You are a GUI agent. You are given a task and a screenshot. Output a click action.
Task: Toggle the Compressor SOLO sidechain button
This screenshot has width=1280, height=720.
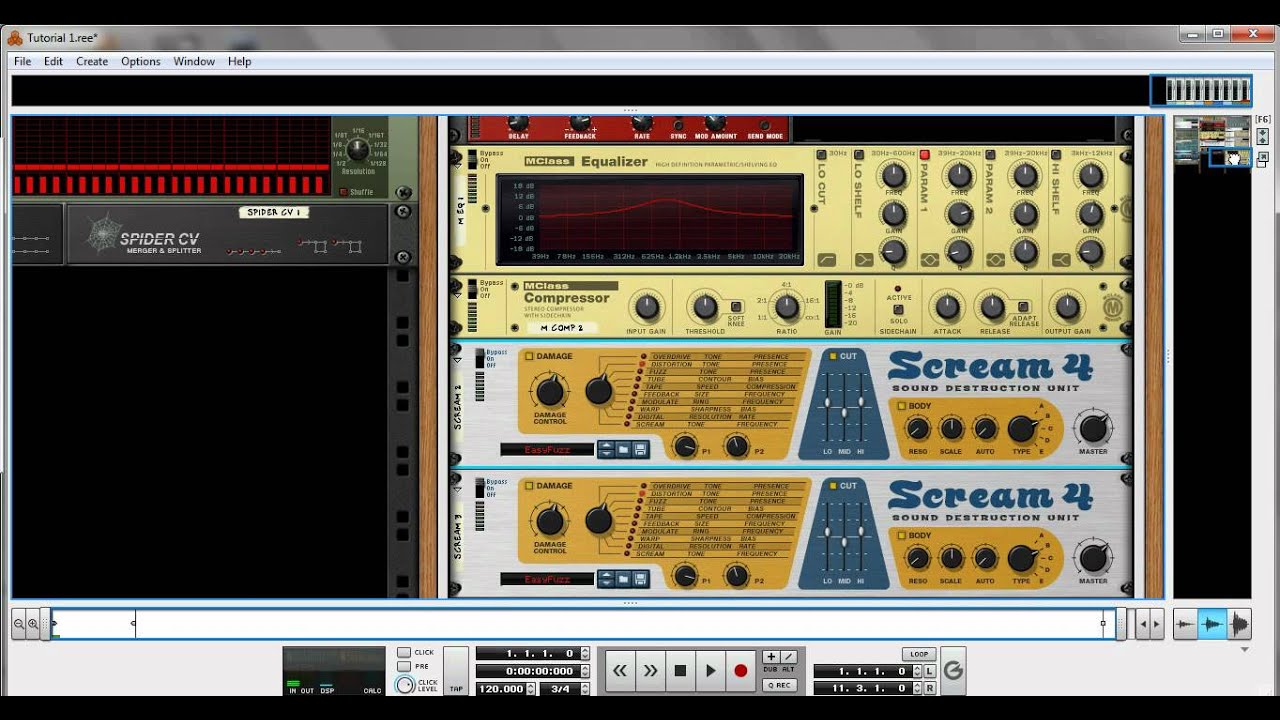tap(897, 310)
